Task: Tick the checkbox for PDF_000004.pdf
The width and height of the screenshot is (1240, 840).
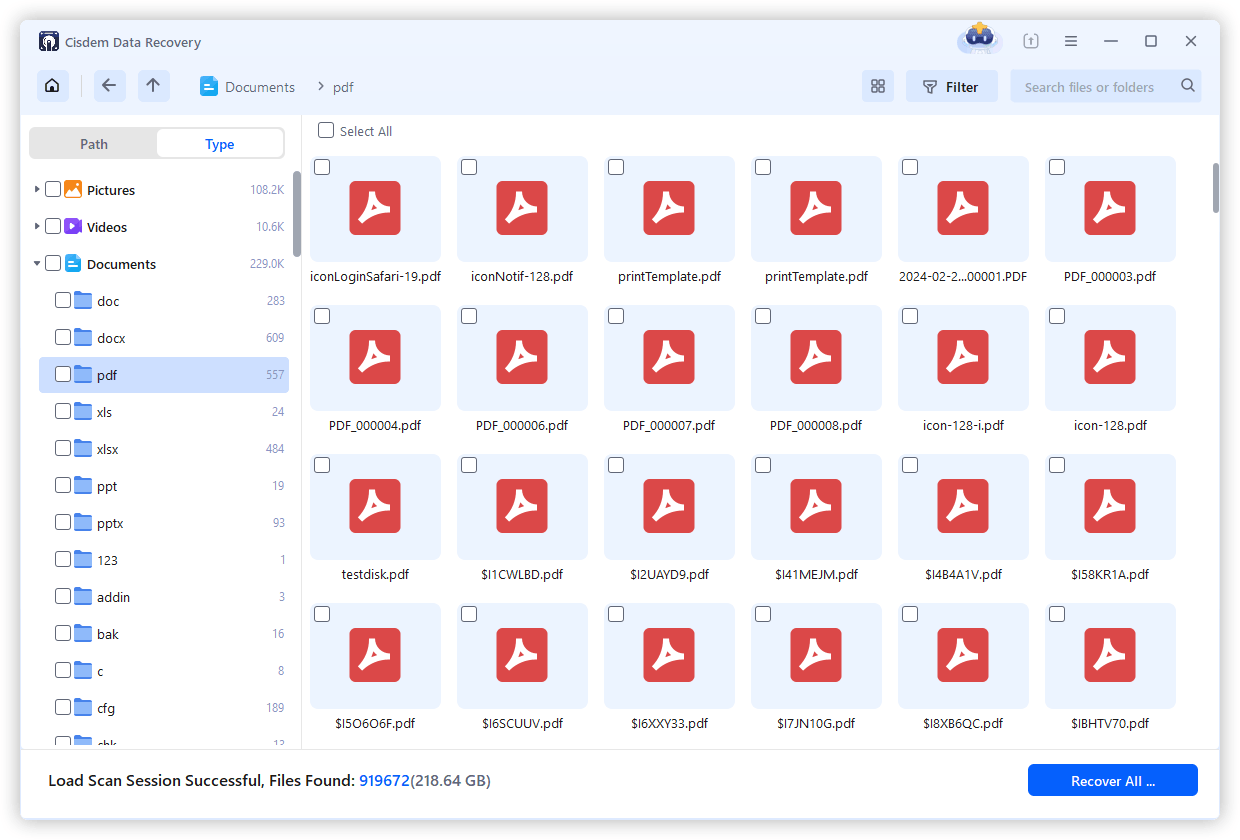Action: point(322,315)
